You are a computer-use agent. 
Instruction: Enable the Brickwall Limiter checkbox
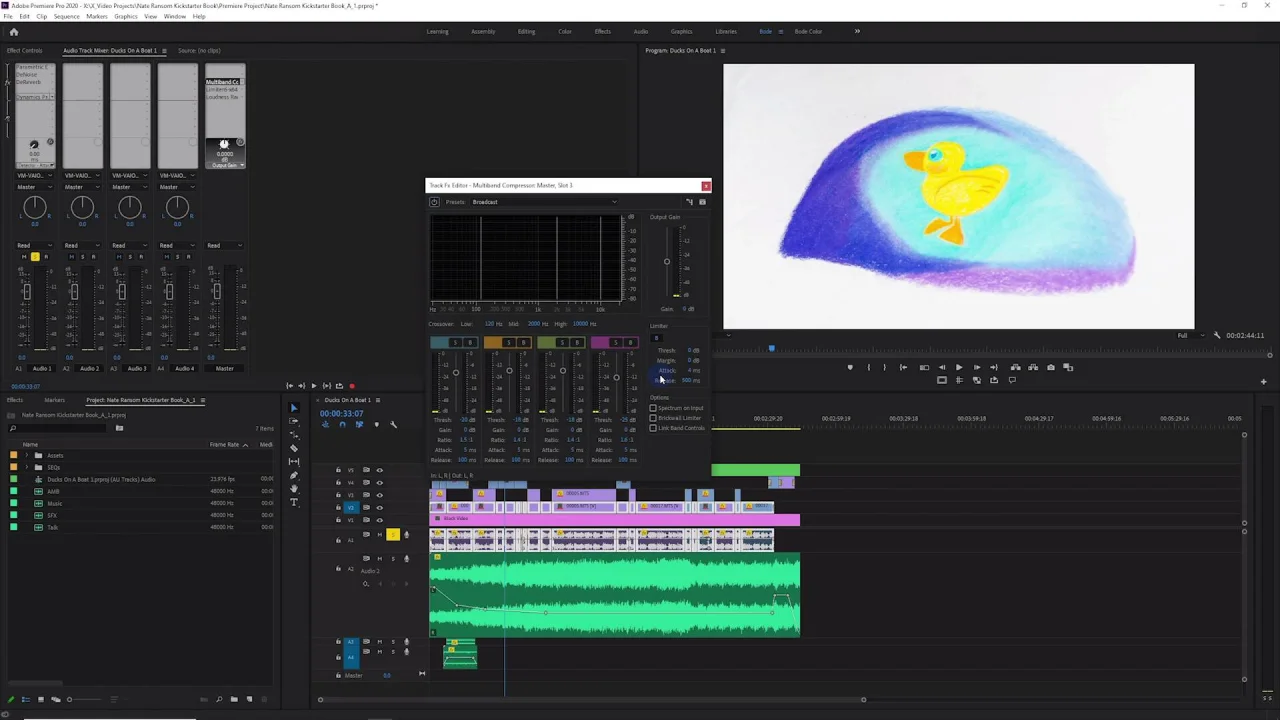pyautogui.click(x=653, y=418)
